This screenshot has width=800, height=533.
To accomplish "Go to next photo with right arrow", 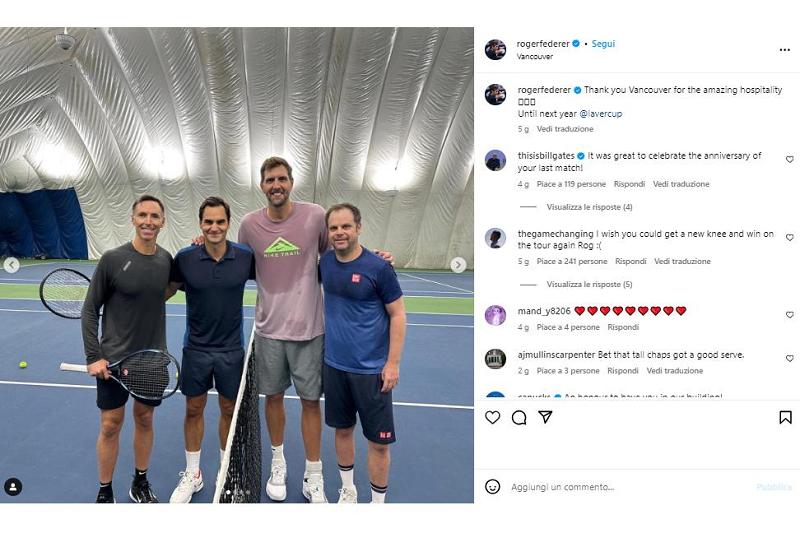I will pyautogui.click(x=458, y=265).
